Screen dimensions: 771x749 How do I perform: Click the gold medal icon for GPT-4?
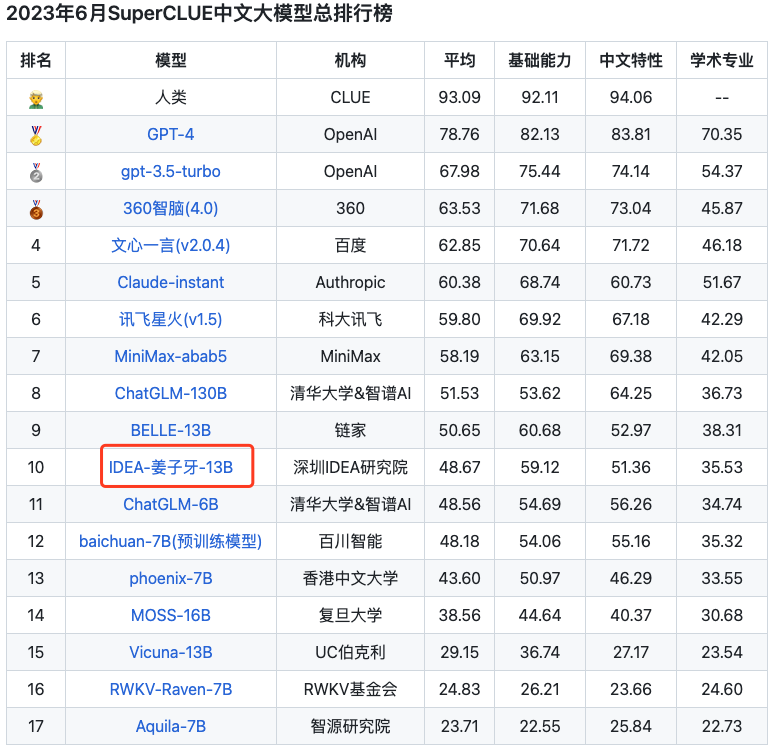36,135
